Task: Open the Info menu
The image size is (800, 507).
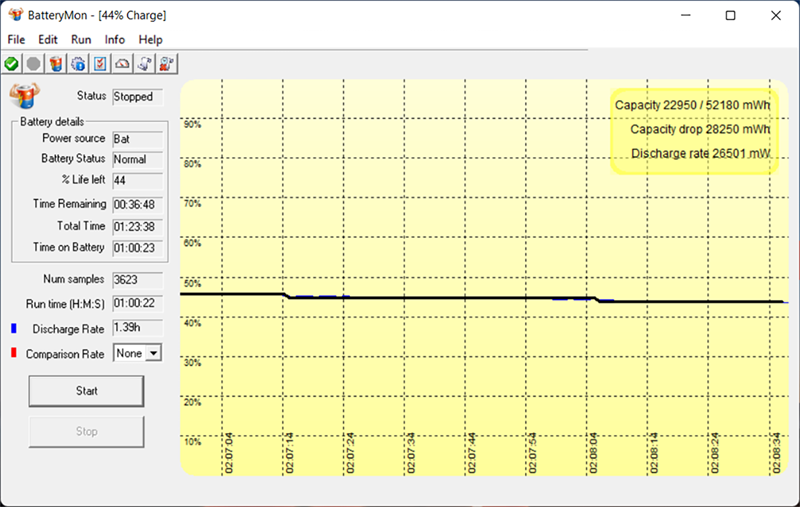Action: tap(115, 39)
